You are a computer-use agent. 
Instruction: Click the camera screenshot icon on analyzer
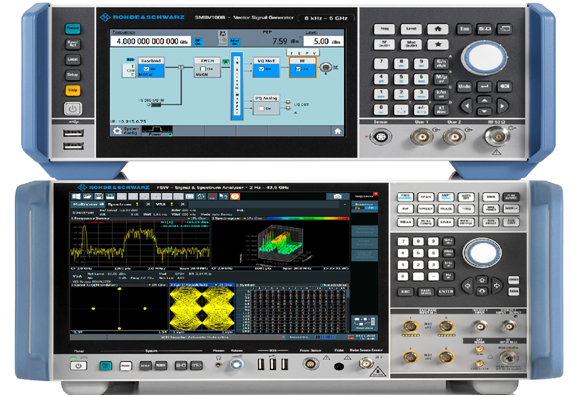(x=338, y=196)
